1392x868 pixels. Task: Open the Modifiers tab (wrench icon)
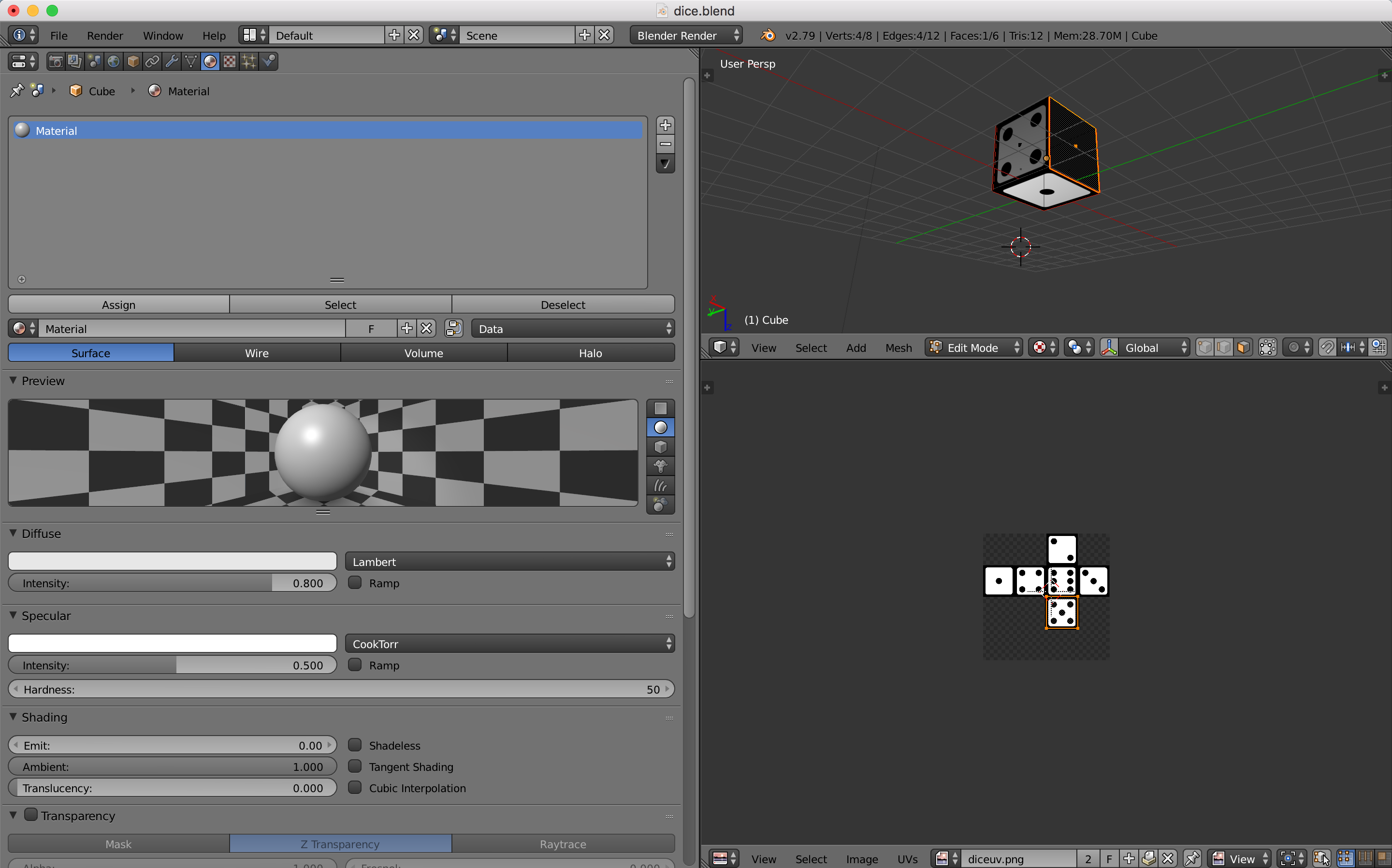click(172, 61)
